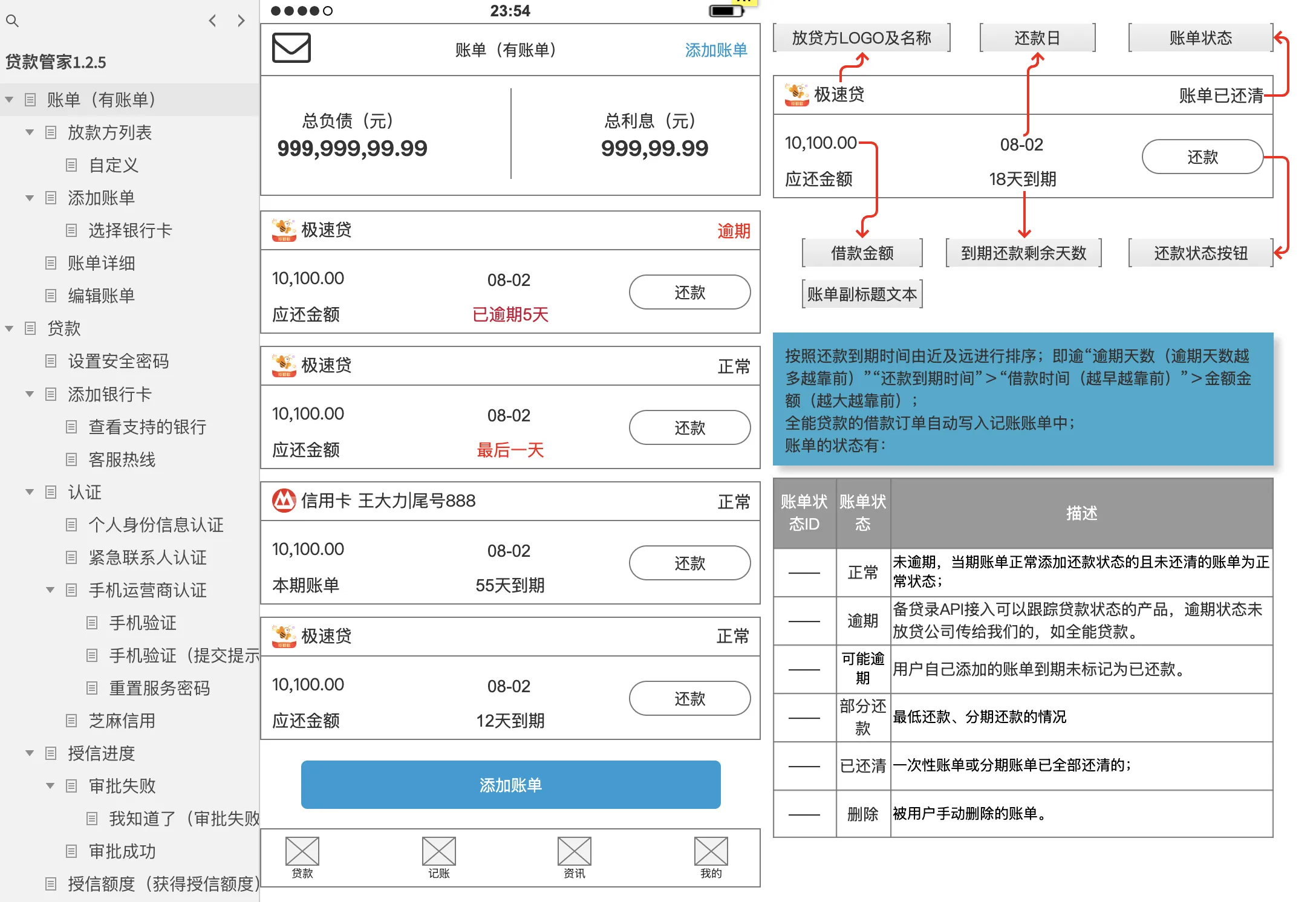Click the 极速贷 bee logo on the overdue bill
The image size is (1316, 902).
point(282,230)
